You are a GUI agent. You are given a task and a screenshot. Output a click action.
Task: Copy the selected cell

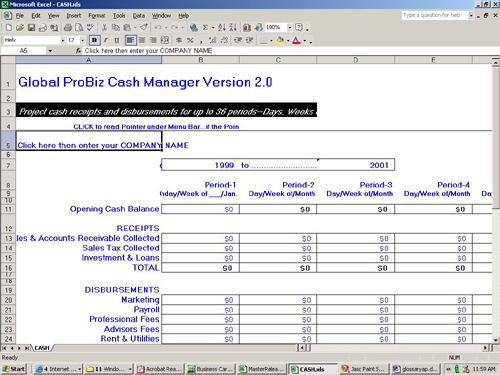(x=116, y=28)
